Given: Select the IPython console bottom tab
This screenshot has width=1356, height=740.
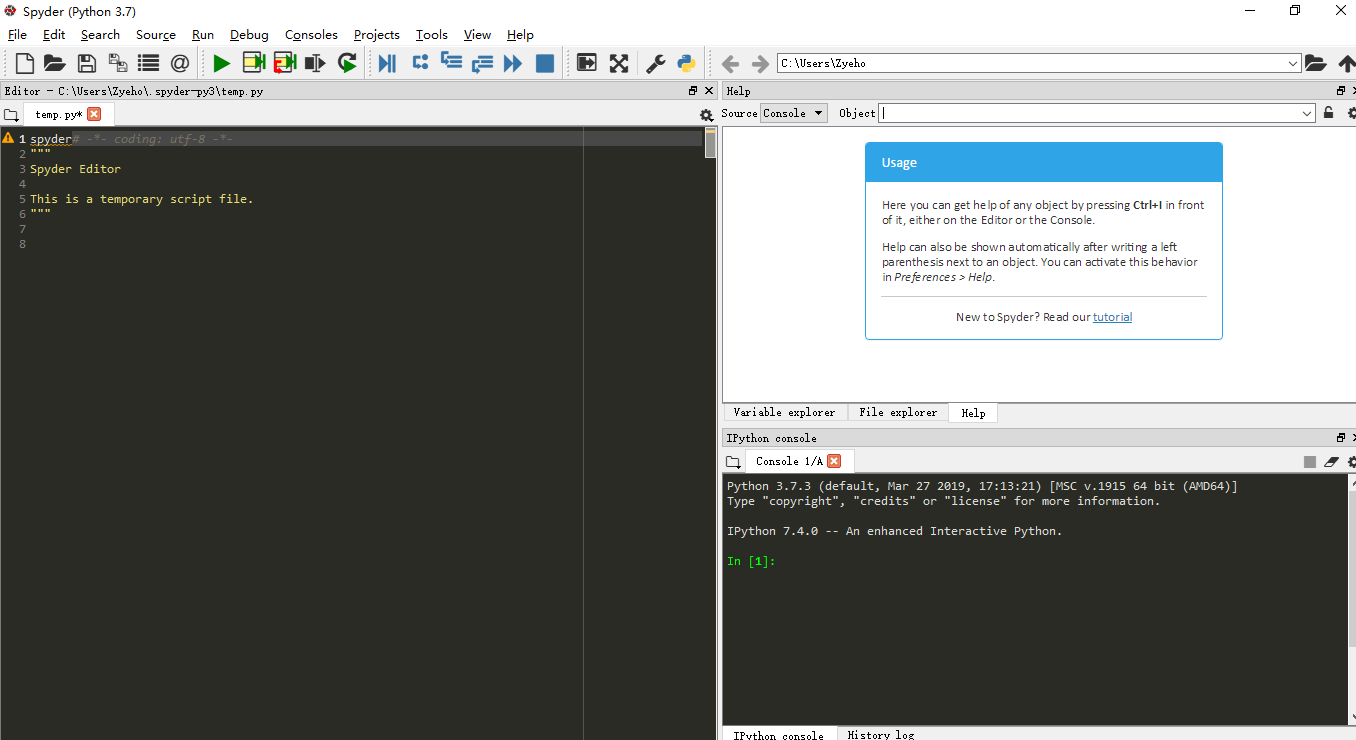Looking at the screenshot, I should coord(779,735).
